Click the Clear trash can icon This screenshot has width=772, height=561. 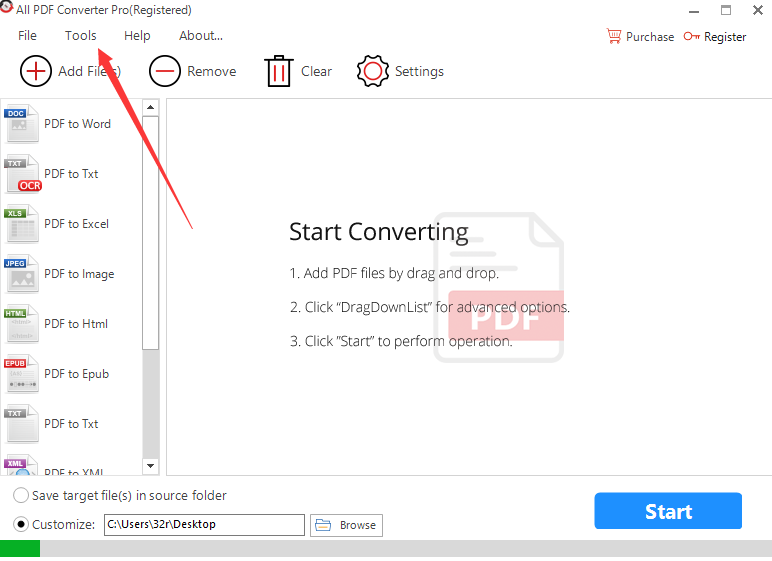pos(279,71)
